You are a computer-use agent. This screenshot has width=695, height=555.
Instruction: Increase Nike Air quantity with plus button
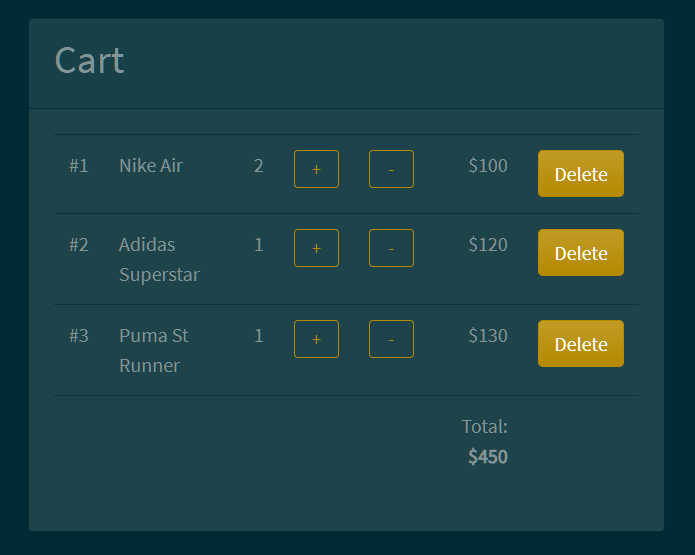[x=316, y=169]
